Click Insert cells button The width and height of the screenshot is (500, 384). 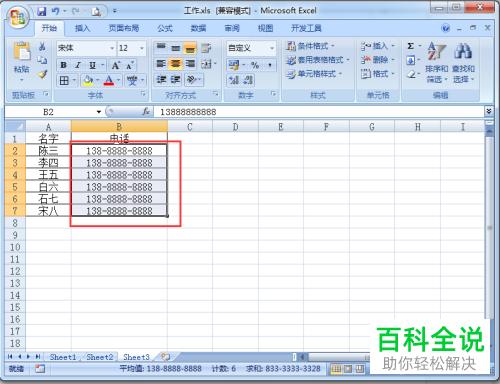378,46
